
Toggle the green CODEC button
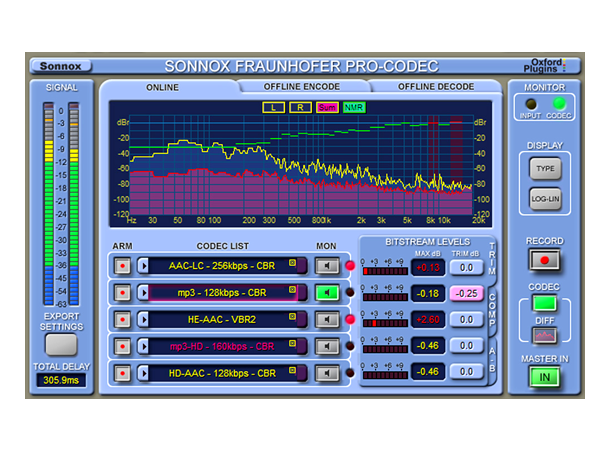[x=545, y=303]
